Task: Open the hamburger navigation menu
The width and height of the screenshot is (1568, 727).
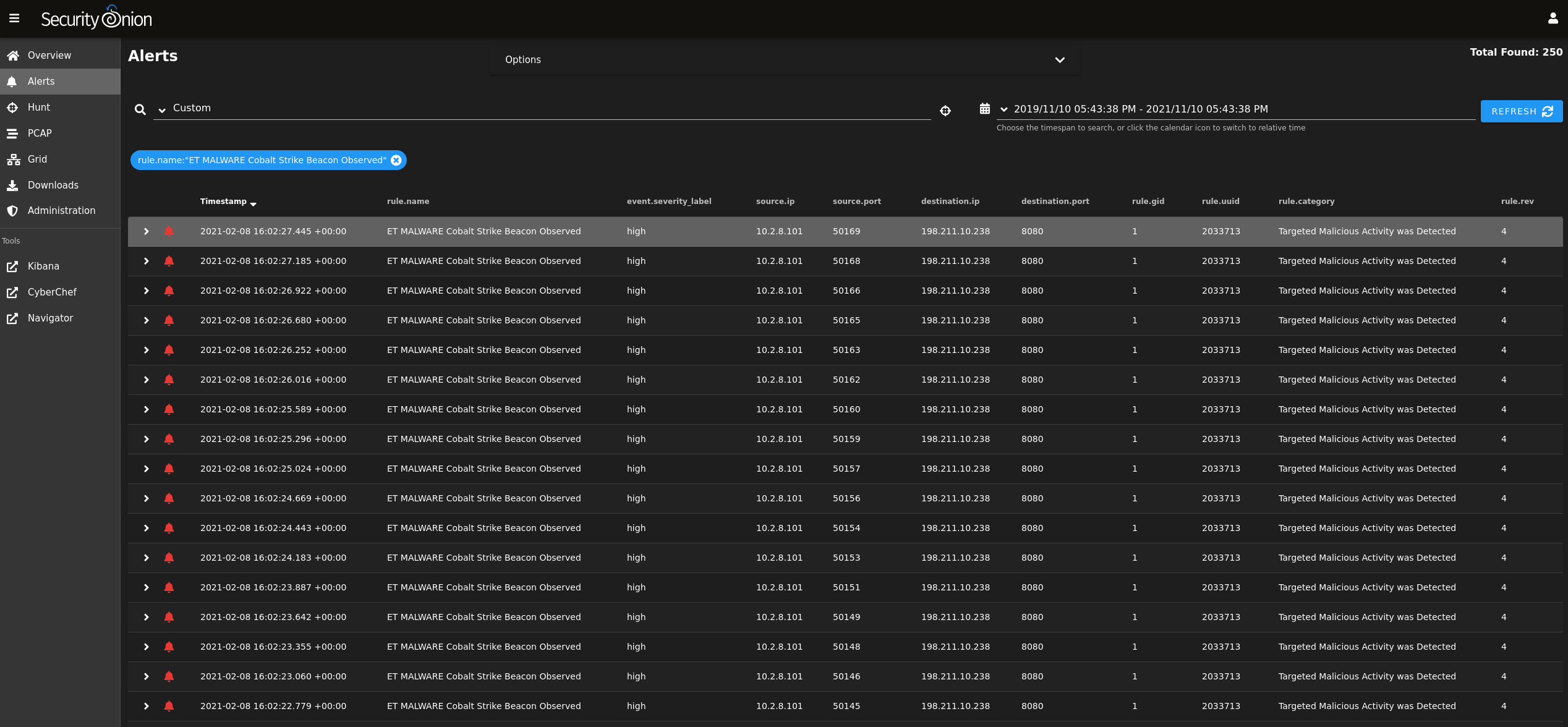Action: point(14,19)
